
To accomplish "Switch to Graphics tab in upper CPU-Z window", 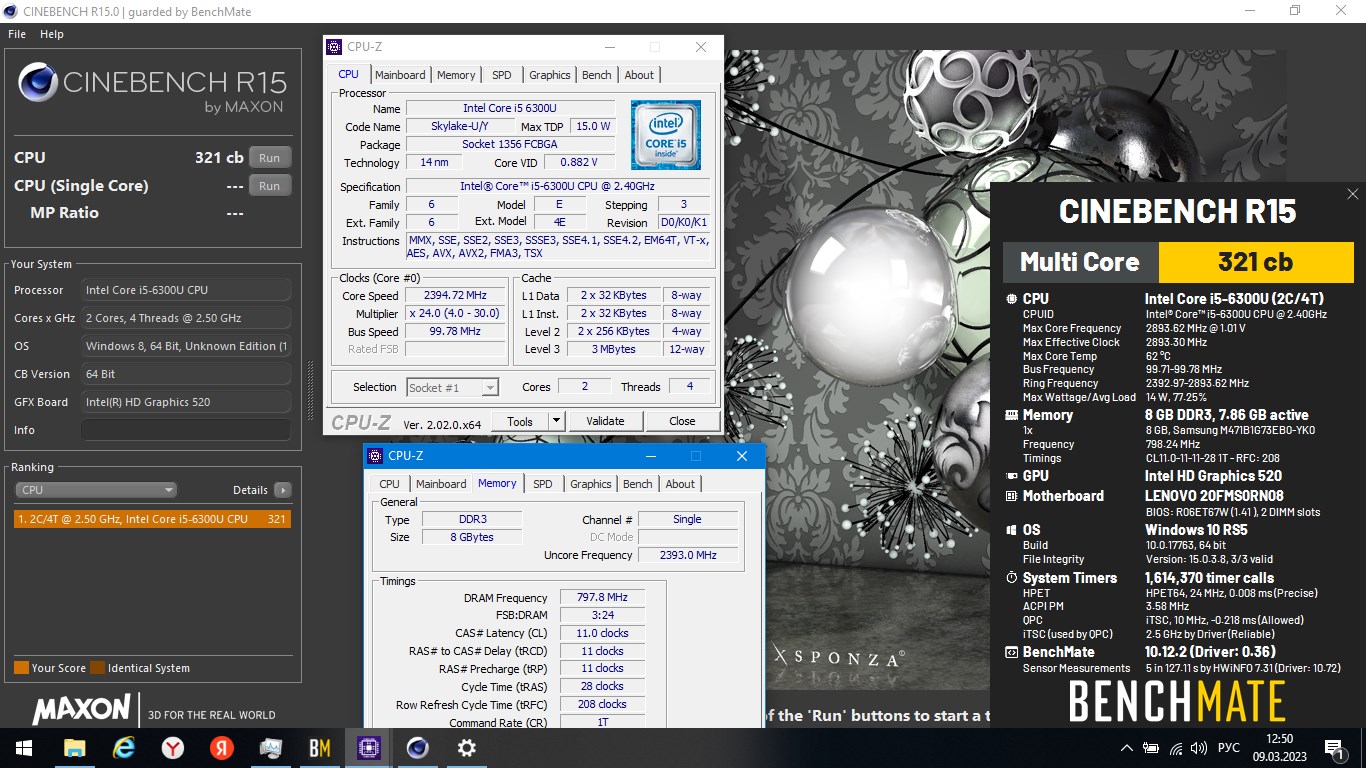I will 550,75.
